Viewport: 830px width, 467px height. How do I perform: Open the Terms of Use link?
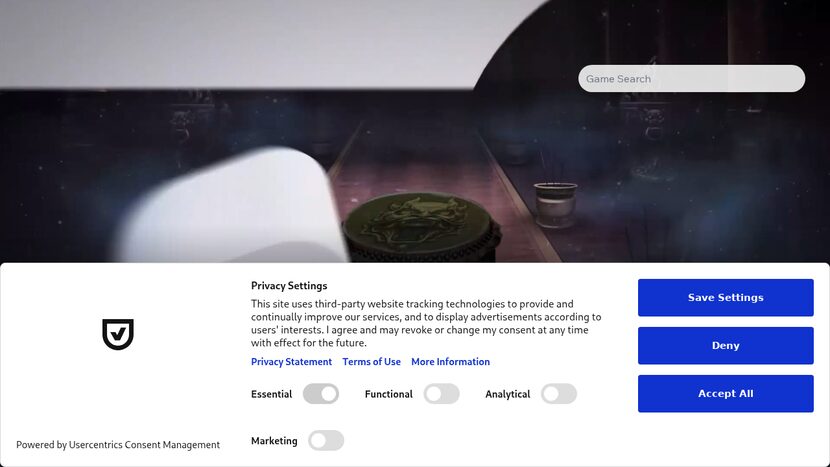click(x=372, y=362)
